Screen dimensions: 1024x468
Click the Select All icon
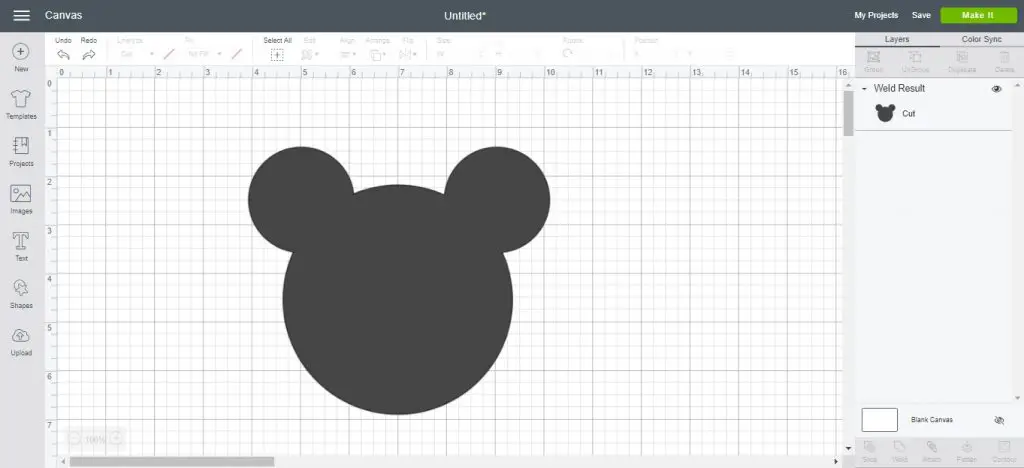pos(278,55)
